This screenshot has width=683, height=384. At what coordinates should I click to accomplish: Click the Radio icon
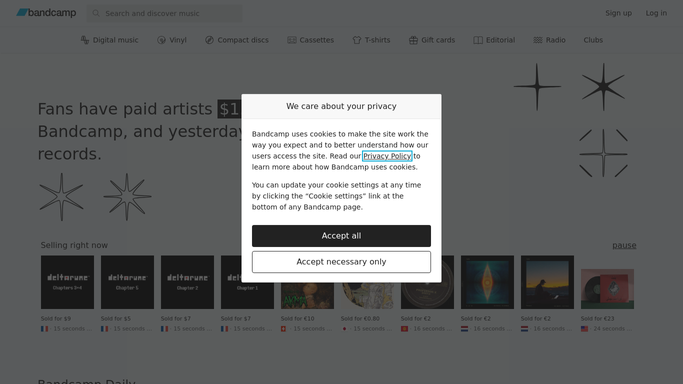pyautogui.click(x=538, y=40)
